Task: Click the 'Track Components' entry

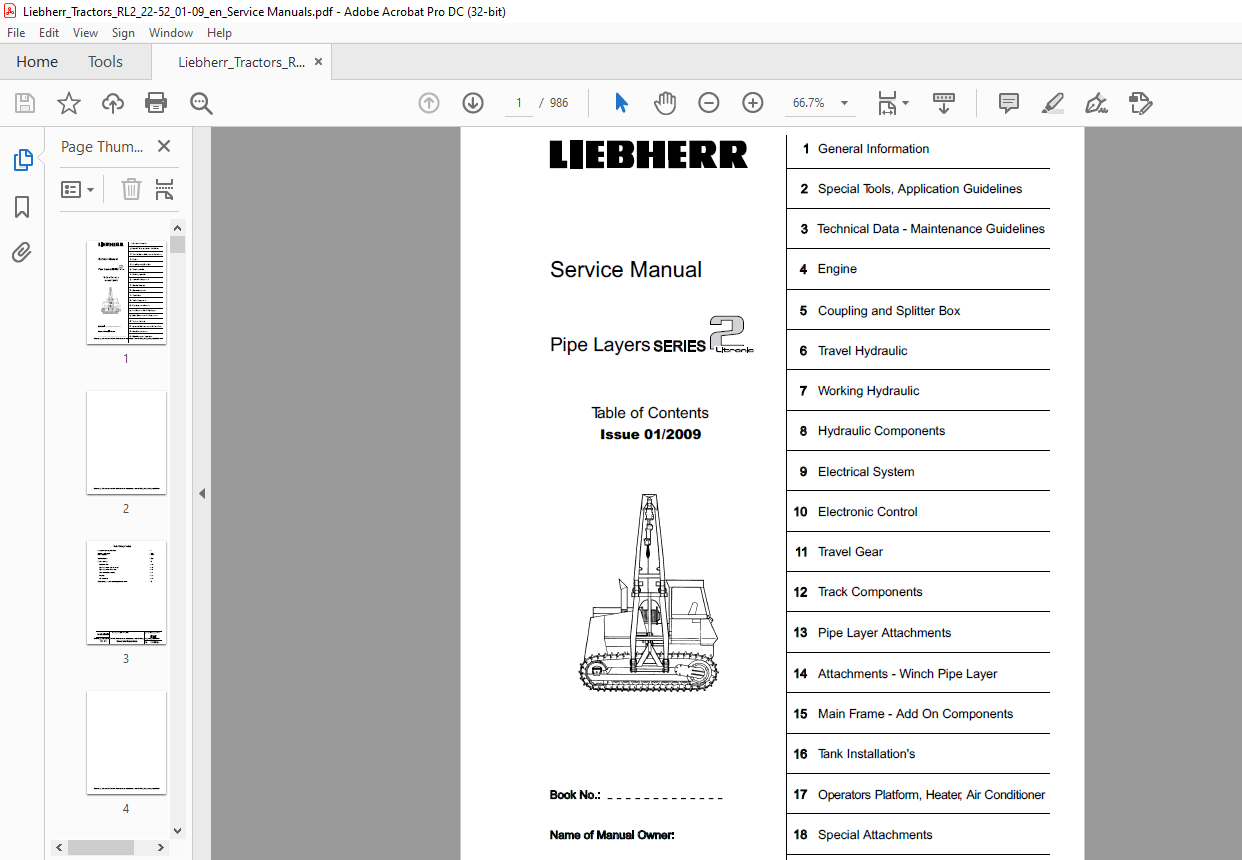Action: pos(870,592)
